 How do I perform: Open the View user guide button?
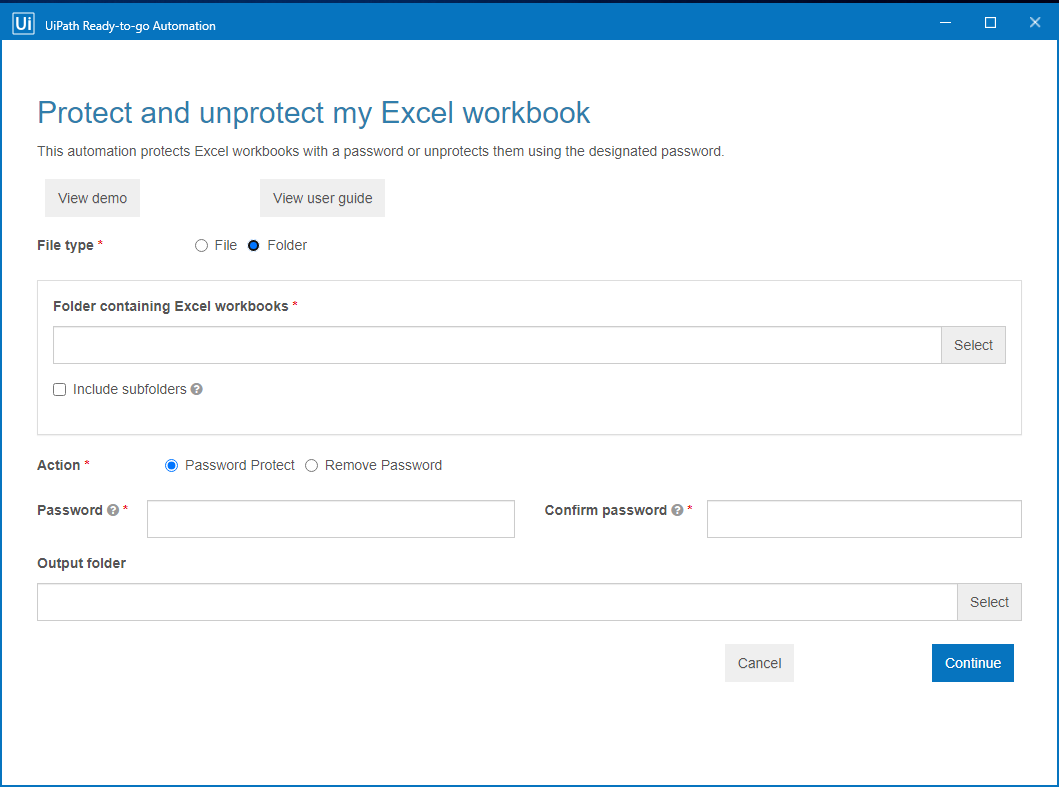(x=322, y=198)
